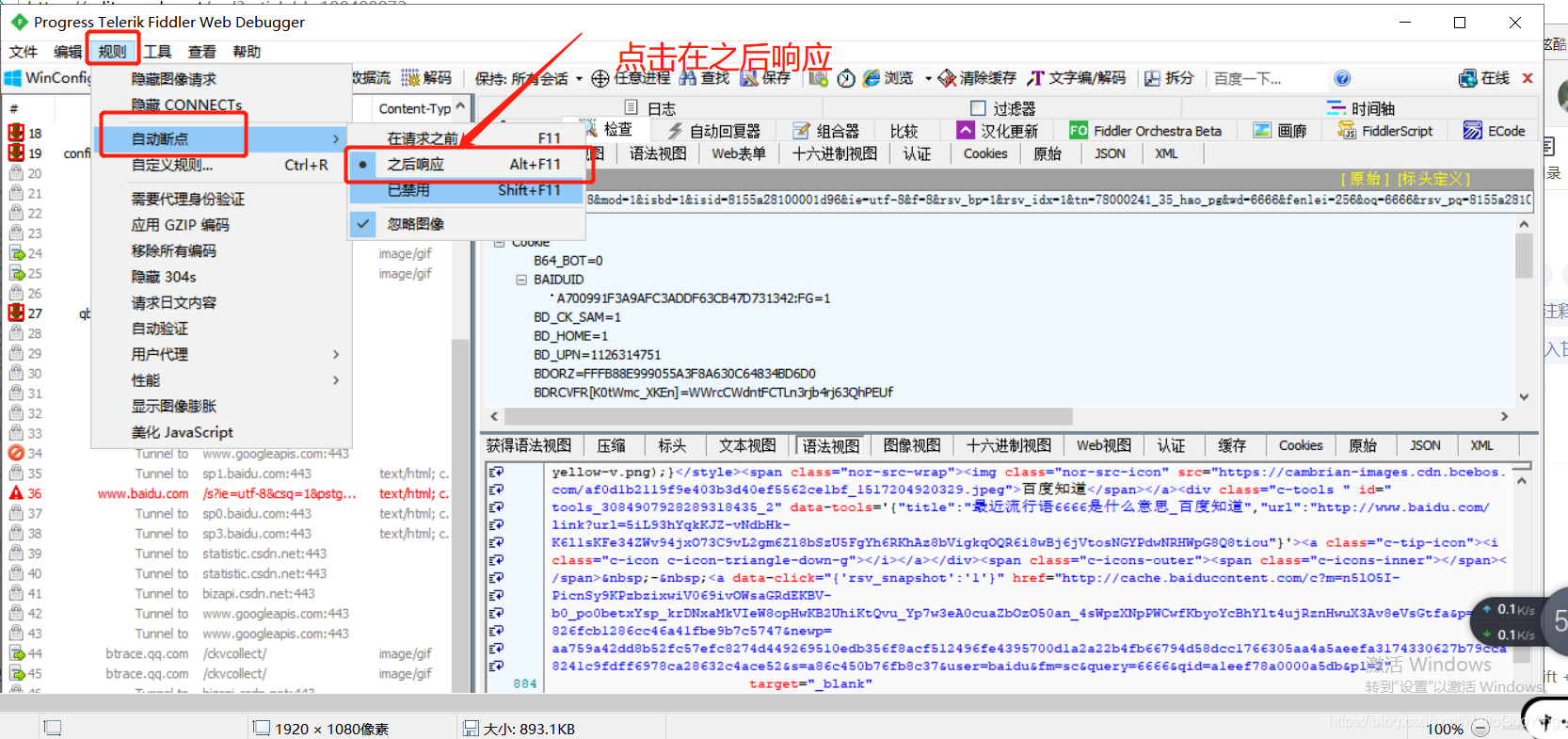Open the 汉化更新 tab

998,131
